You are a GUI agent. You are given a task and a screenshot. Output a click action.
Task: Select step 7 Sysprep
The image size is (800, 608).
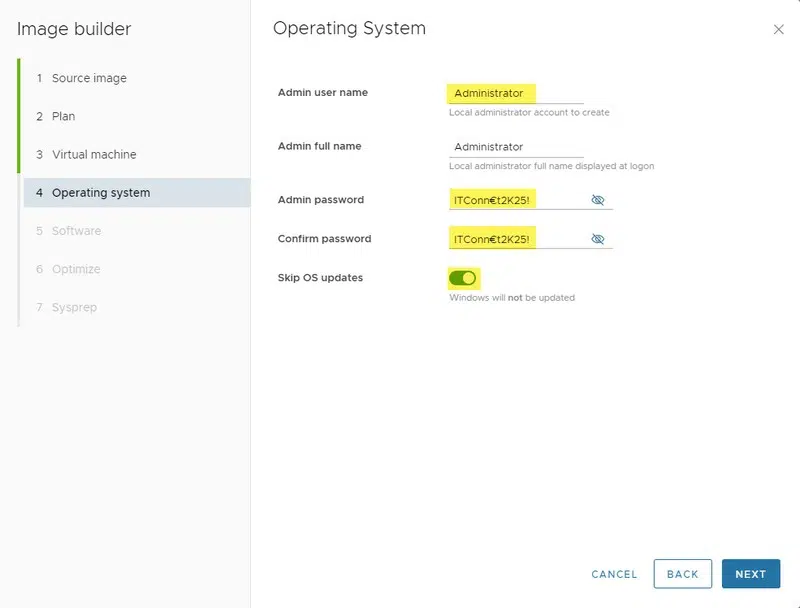(x=74, y=307)
